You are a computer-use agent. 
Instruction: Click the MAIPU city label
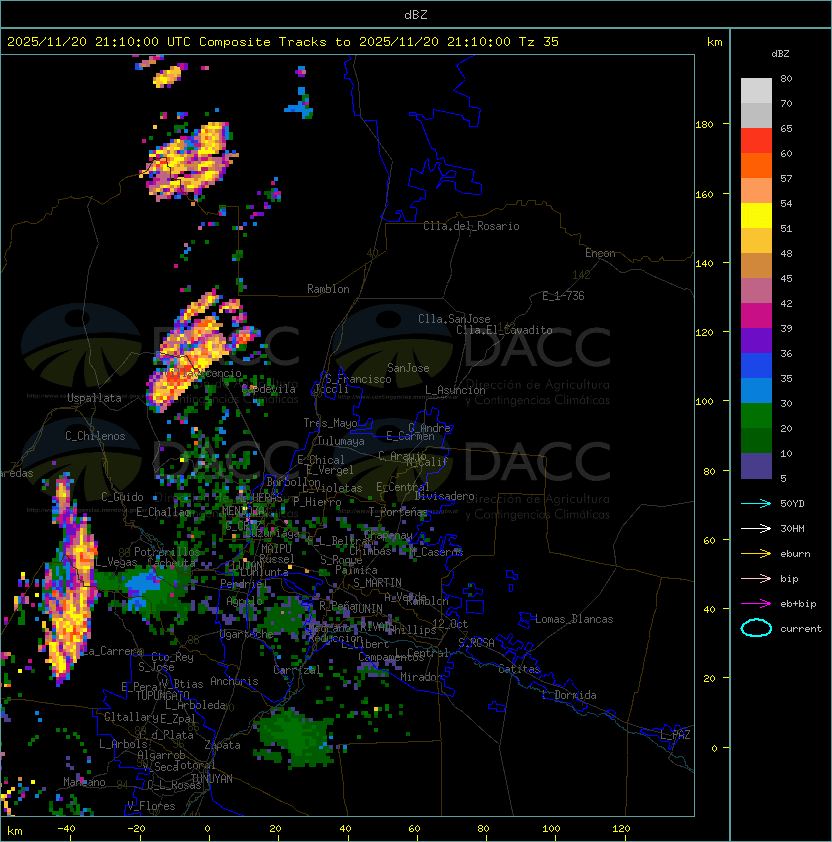click(x=276, y=549)
